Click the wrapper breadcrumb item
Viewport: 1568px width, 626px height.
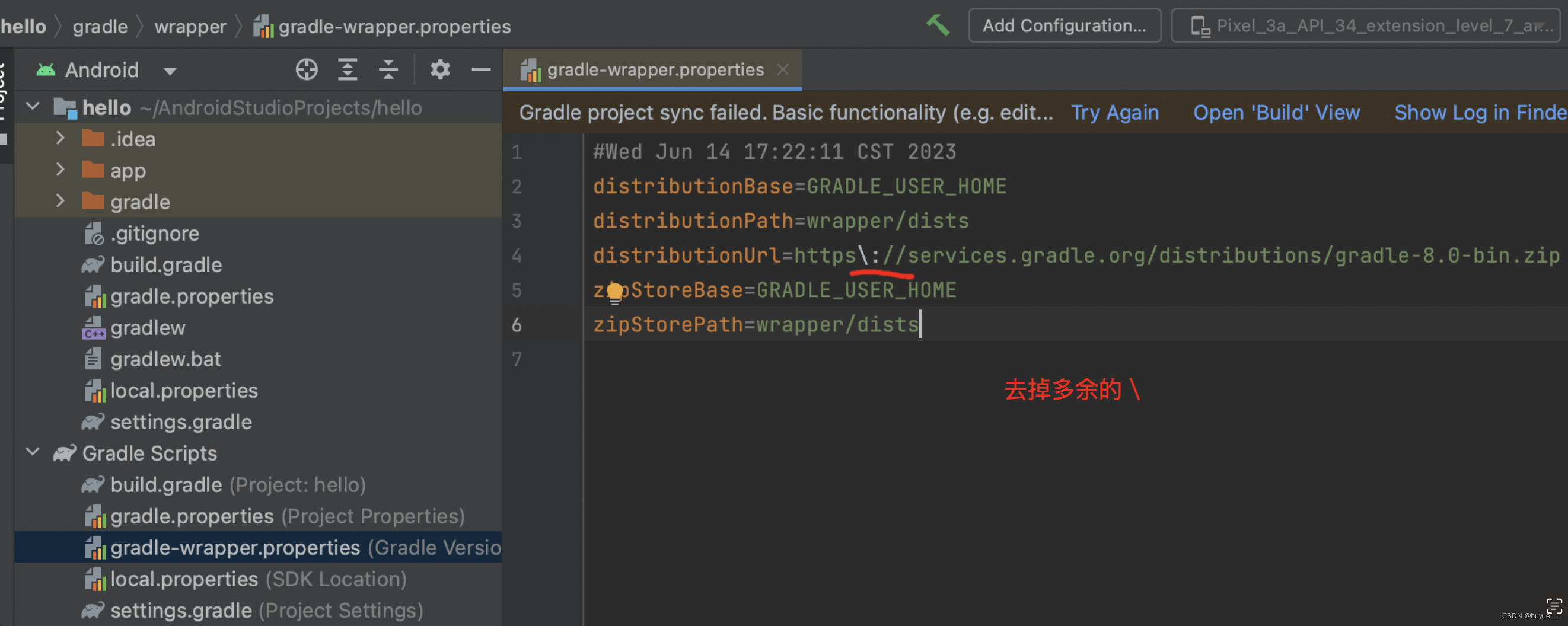click(190, 26)
